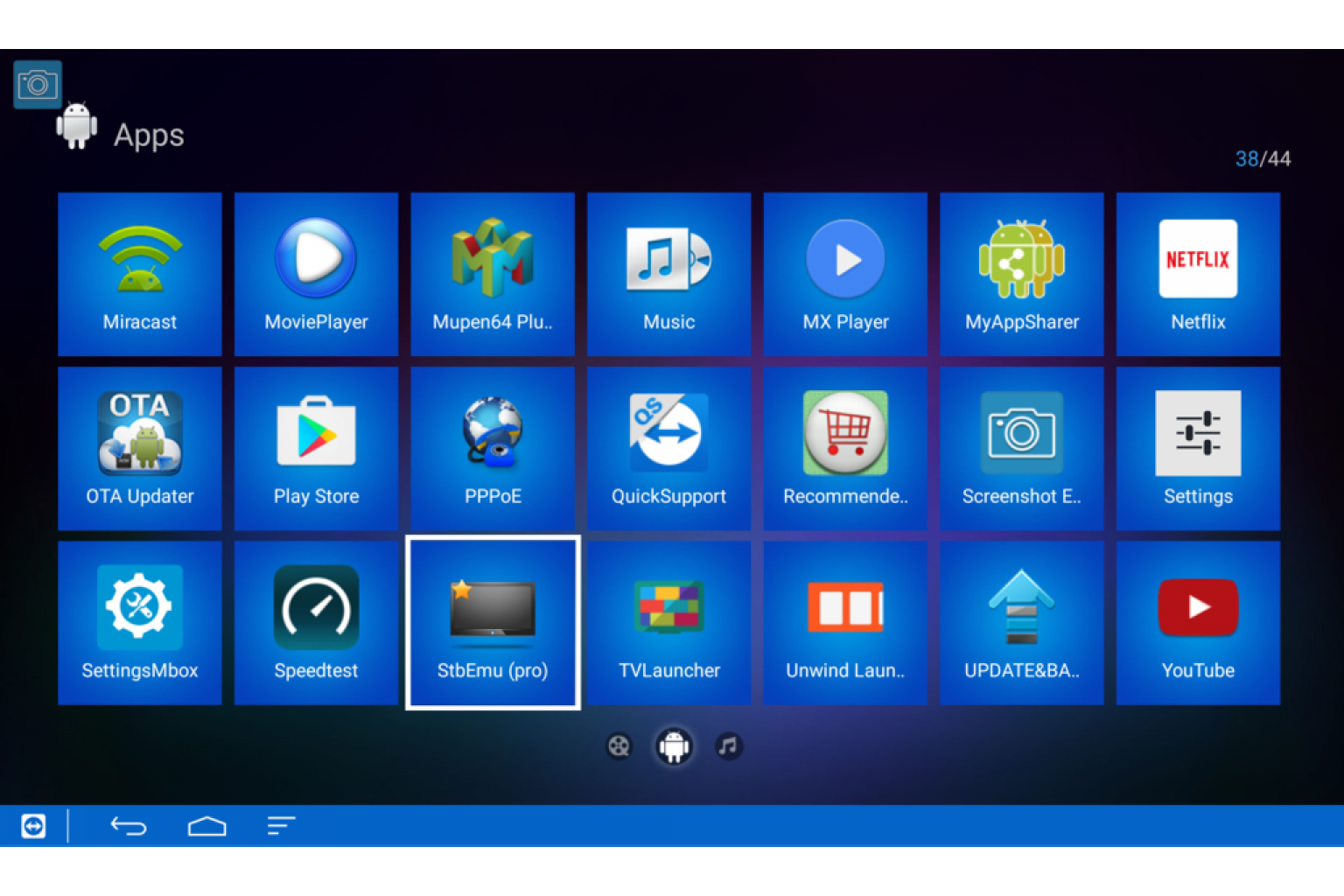Launch the Speedtest app

pyautogui.click(x=316, y=622)
